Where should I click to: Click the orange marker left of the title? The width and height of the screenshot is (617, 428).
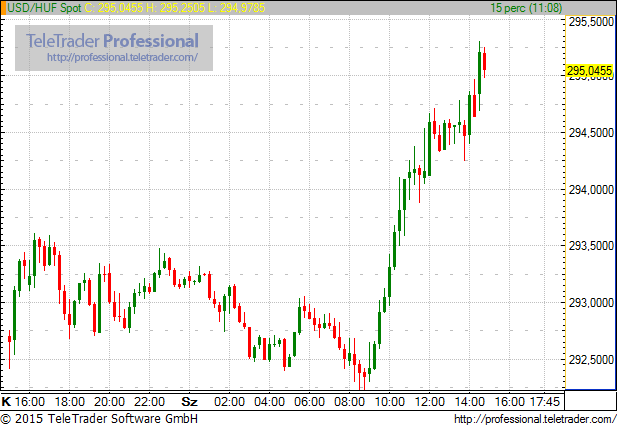3,8
